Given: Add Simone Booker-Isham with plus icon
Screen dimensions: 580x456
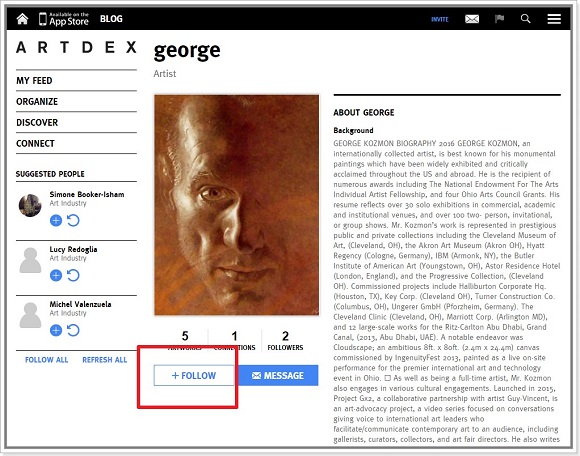Looking at the screenshot, I should point(56,220).
